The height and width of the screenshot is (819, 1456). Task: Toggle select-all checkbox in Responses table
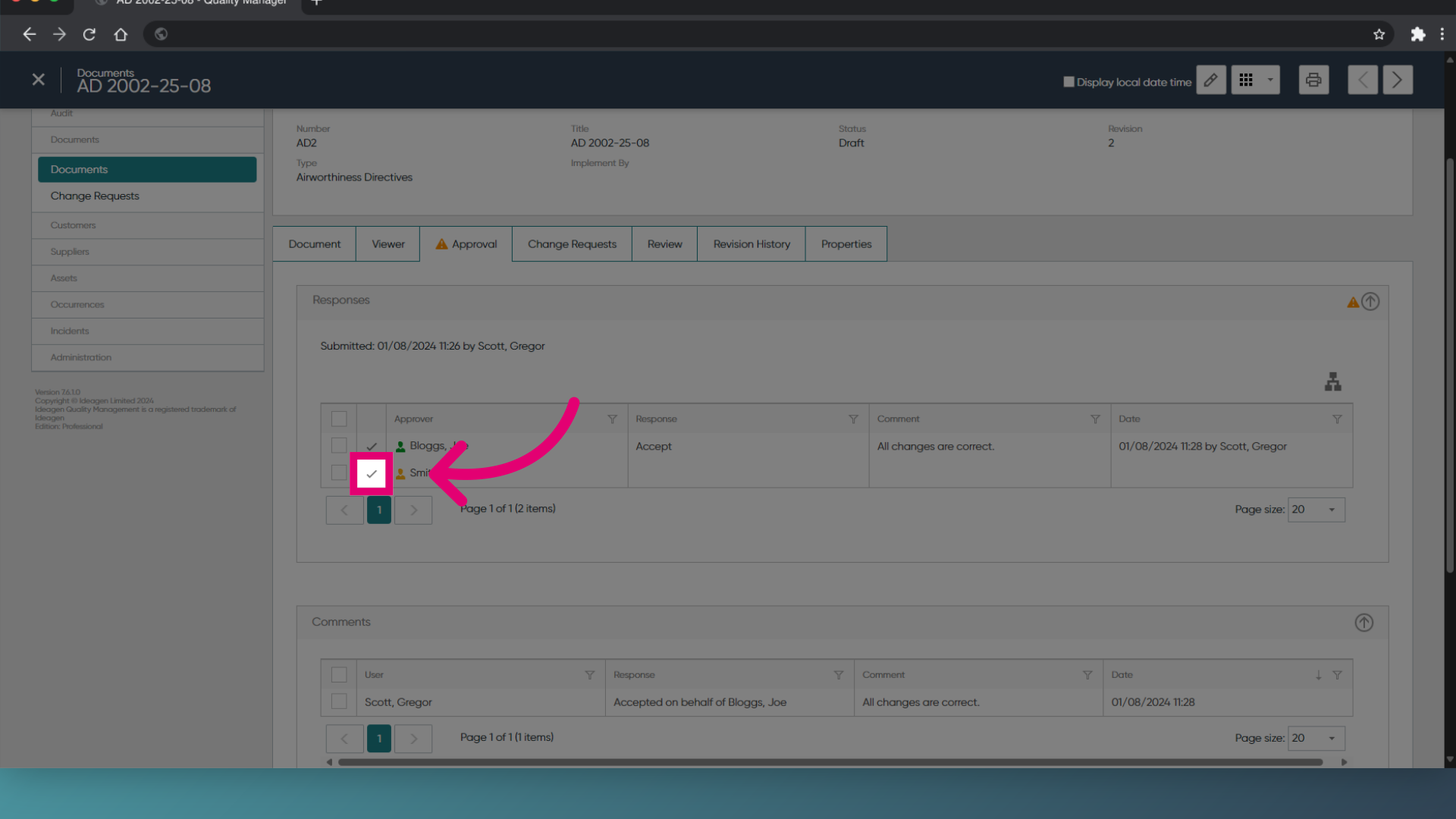[x=339, y=419]
